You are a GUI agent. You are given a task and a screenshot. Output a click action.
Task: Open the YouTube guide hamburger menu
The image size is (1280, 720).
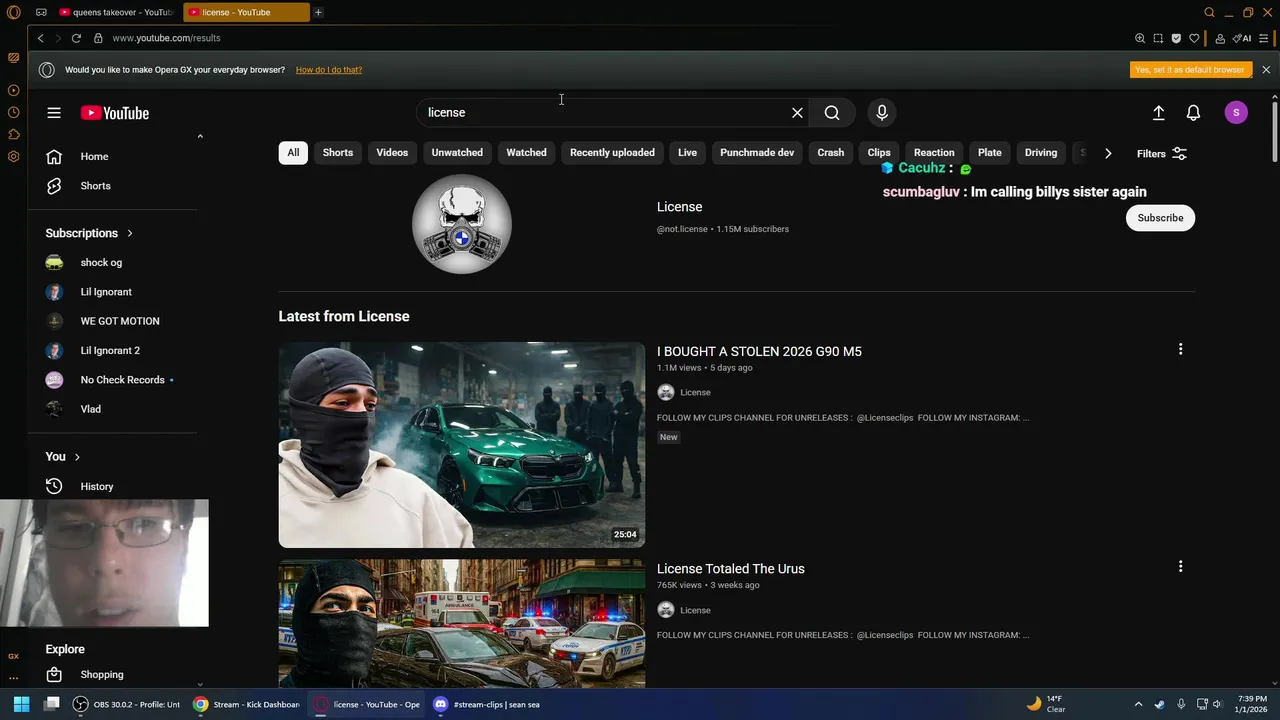(54, 113)
